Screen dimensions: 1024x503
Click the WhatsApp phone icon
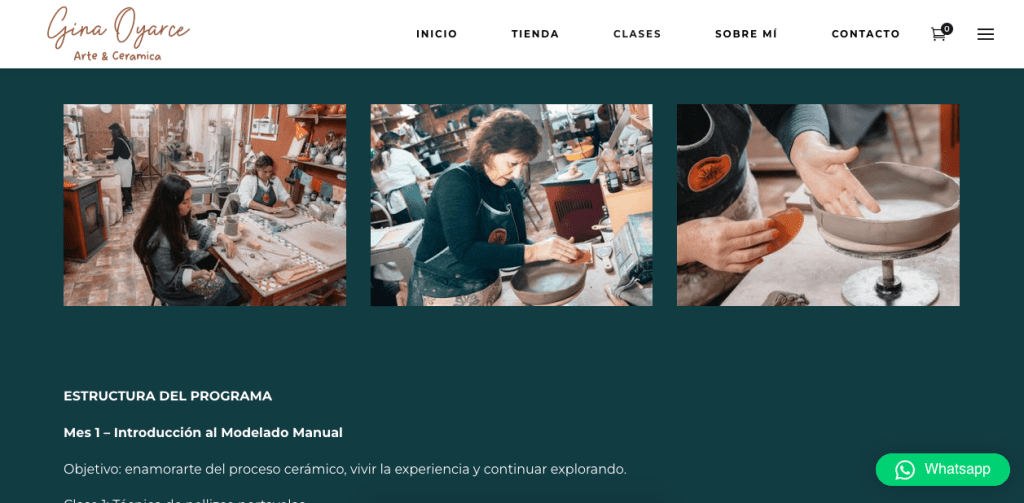tap(904, 470)
